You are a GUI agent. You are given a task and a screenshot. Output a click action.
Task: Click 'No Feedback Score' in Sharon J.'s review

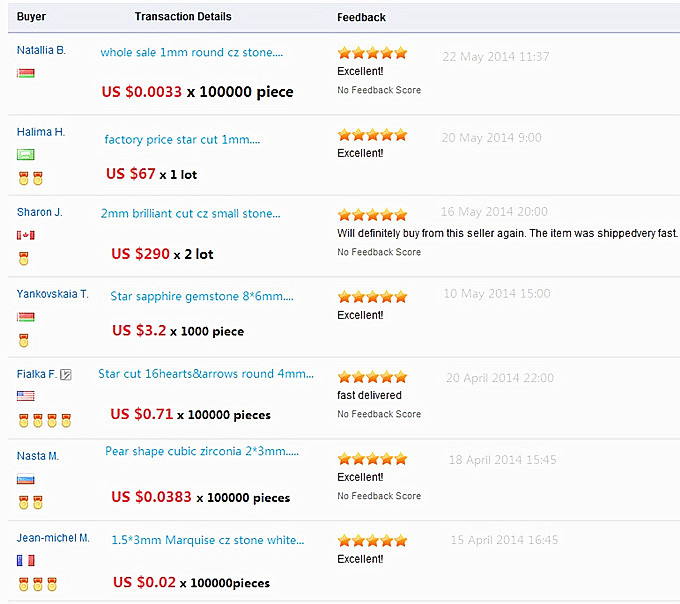(379, 252)
